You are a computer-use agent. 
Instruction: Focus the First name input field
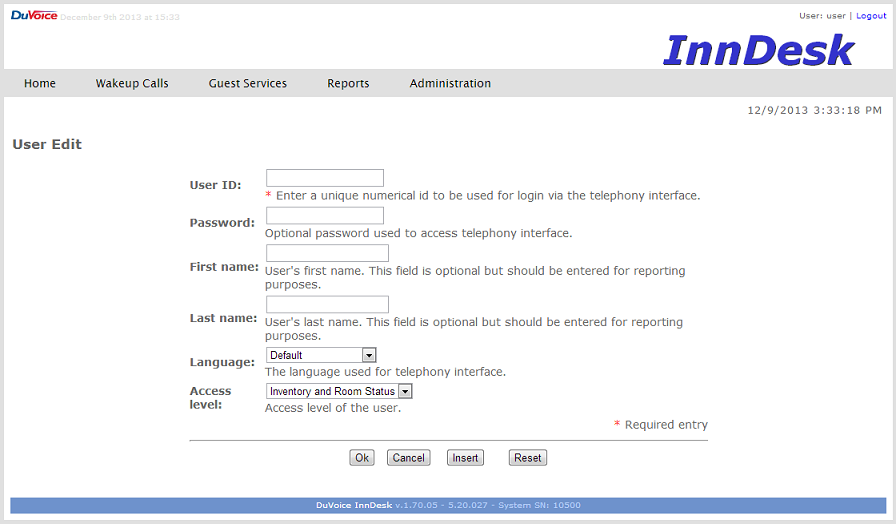327,253
